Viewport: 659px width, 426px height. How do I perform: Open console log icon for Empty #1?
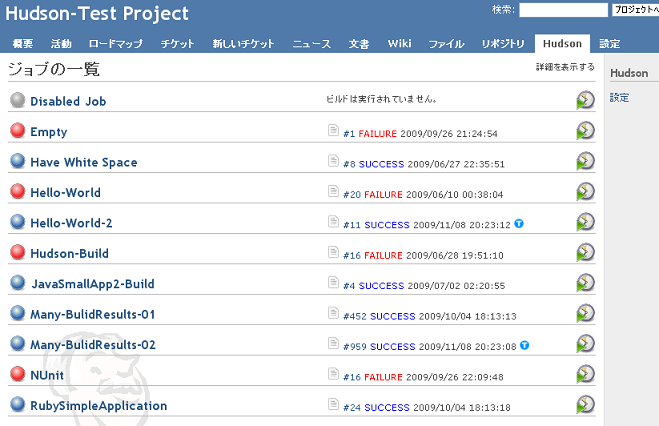point(333,130)
